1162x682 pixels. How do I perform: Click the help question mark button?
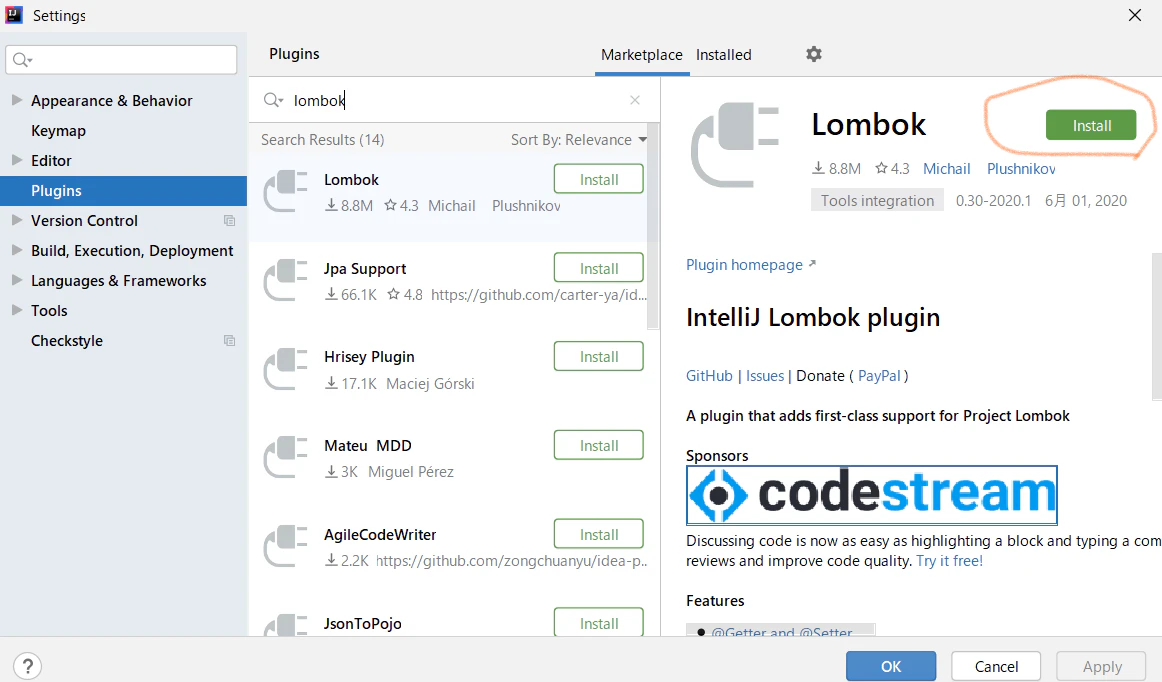coord(27,665)
